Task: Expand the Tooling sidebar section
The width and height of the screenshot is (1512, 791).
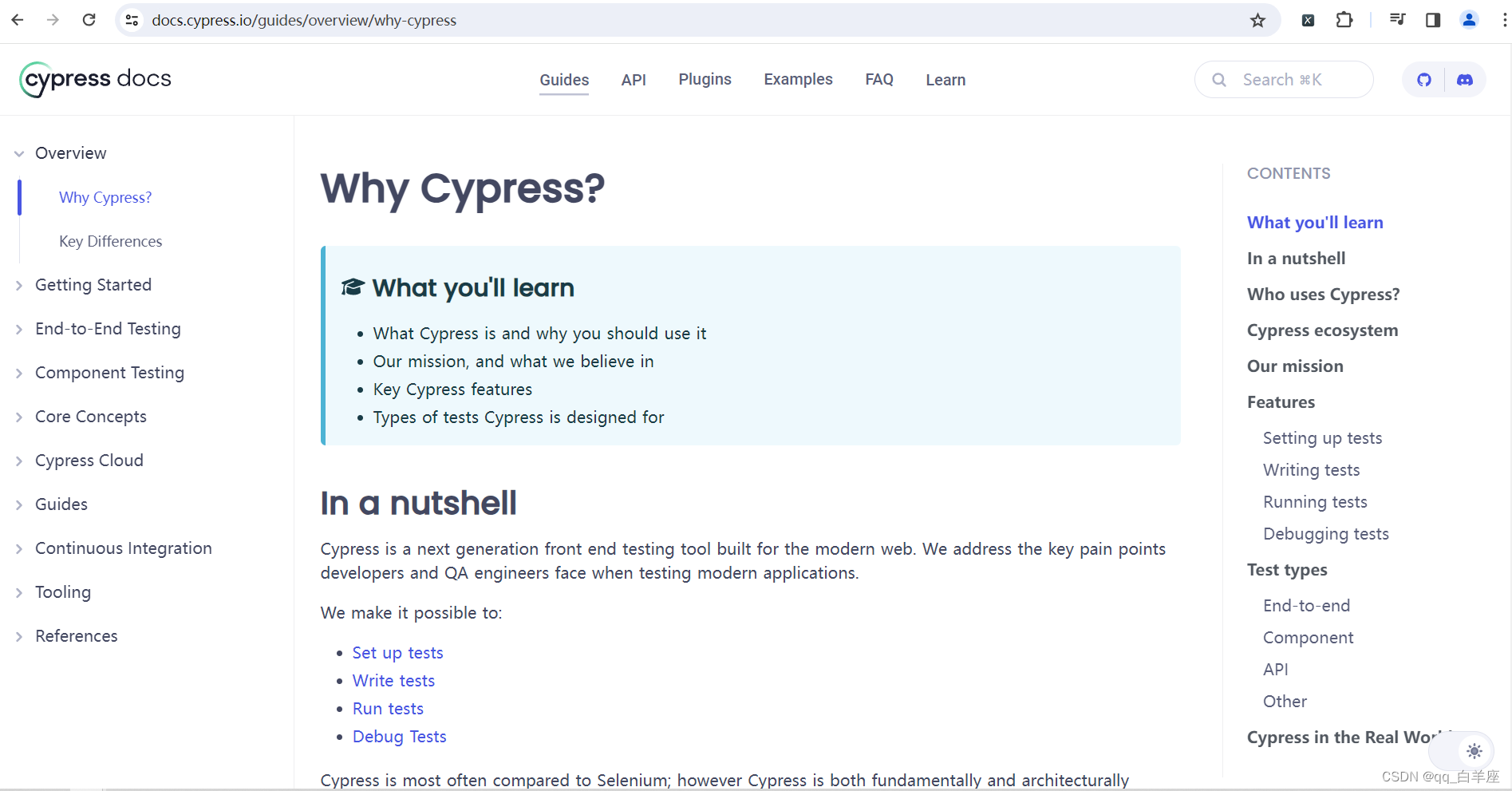Action: [19, 592]
